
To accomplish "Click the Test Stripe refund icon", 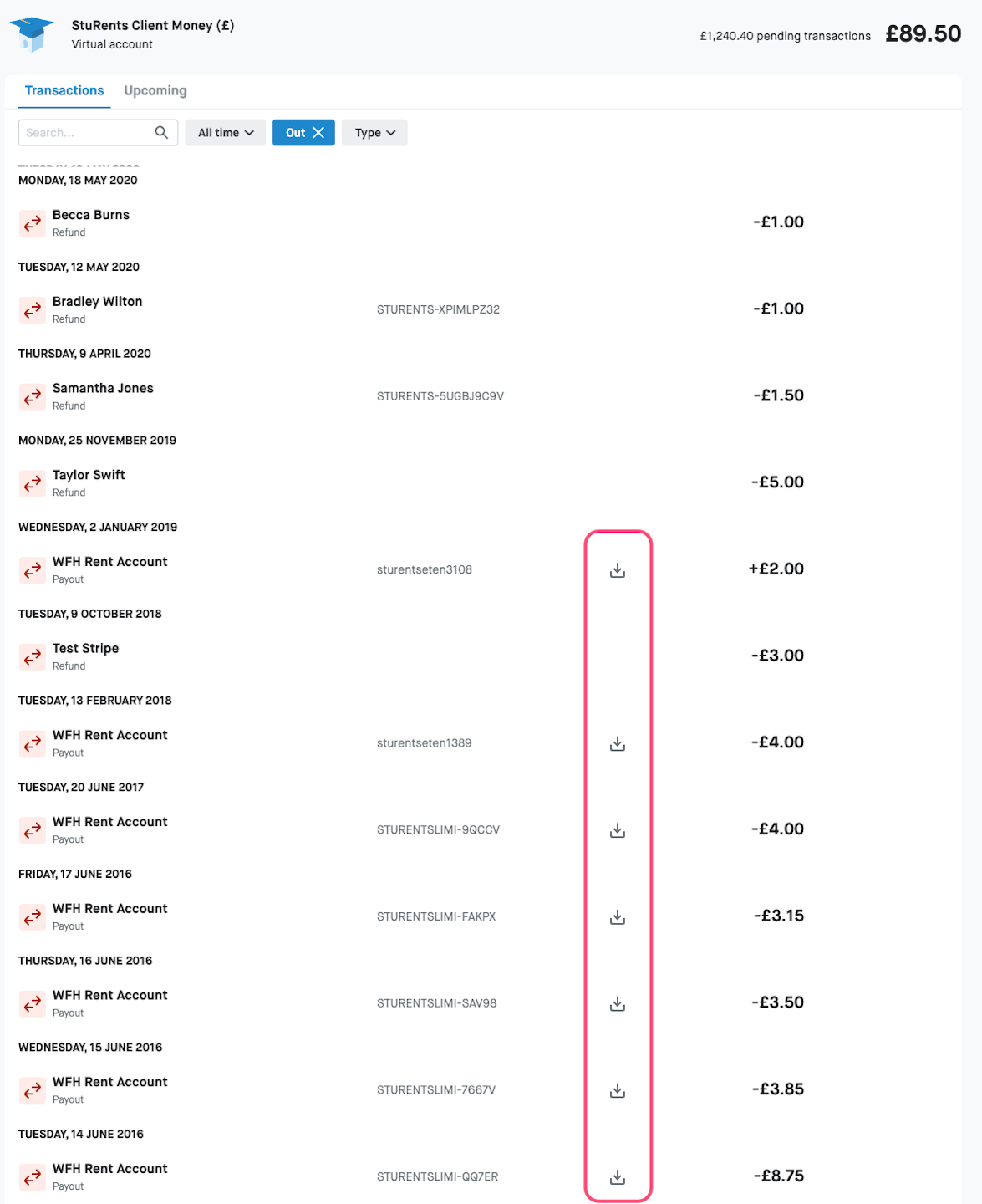I will pos(33,657).
